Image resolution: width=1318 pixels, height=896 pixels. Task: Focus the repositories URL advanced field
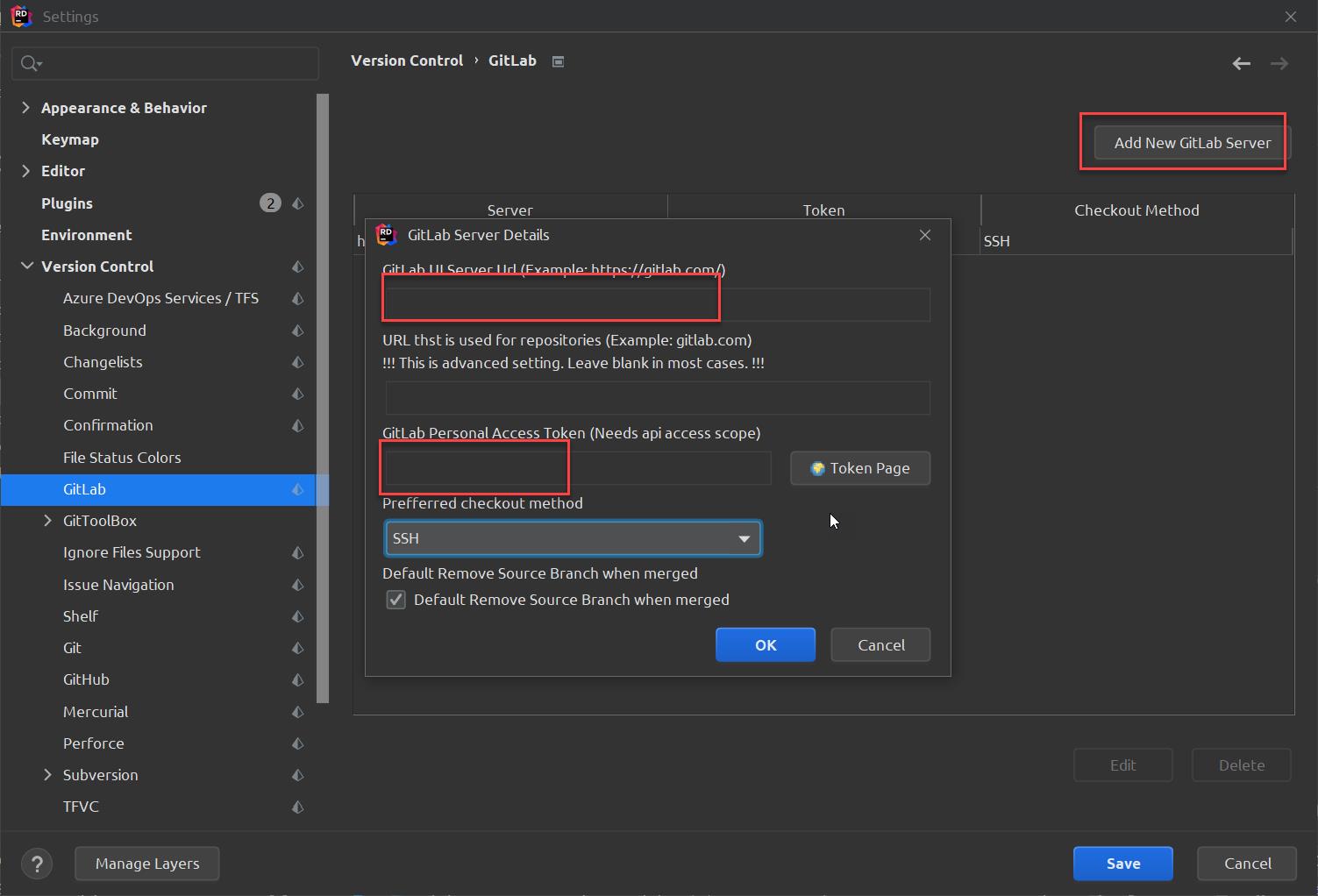tap(658, 397)
